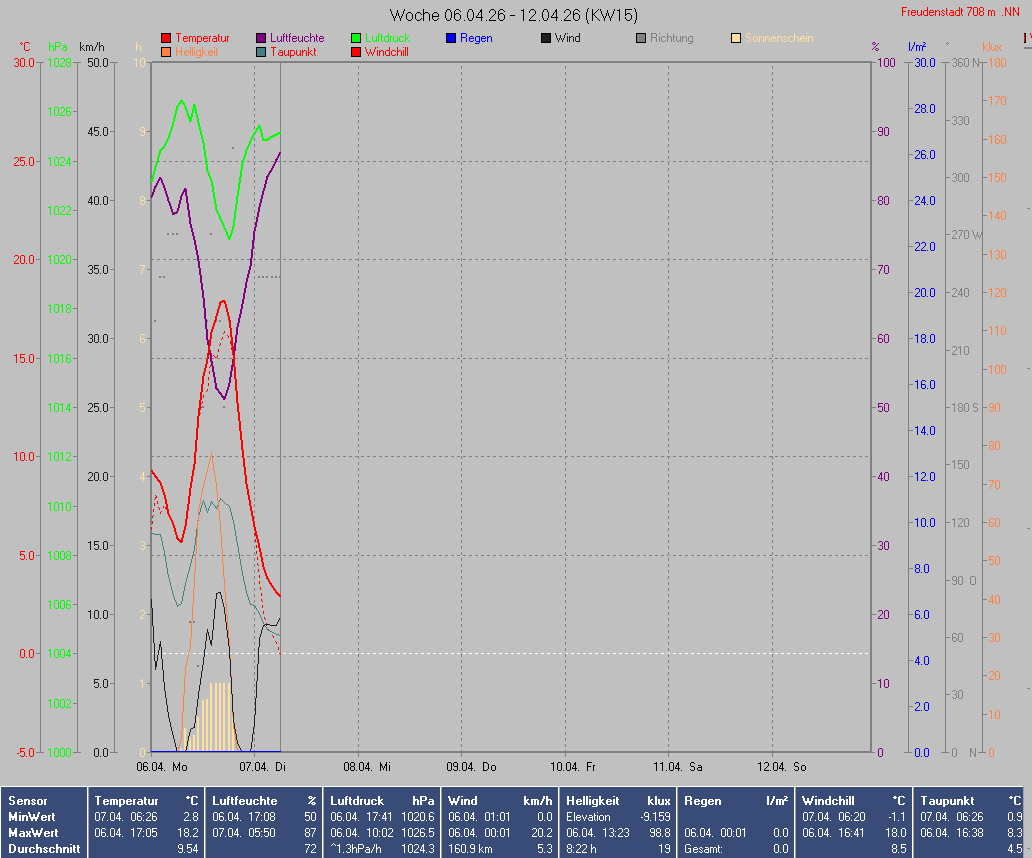Click the blue Regen legend swatch
This screenshot has height=858, width=1032.
click(451, 38)
